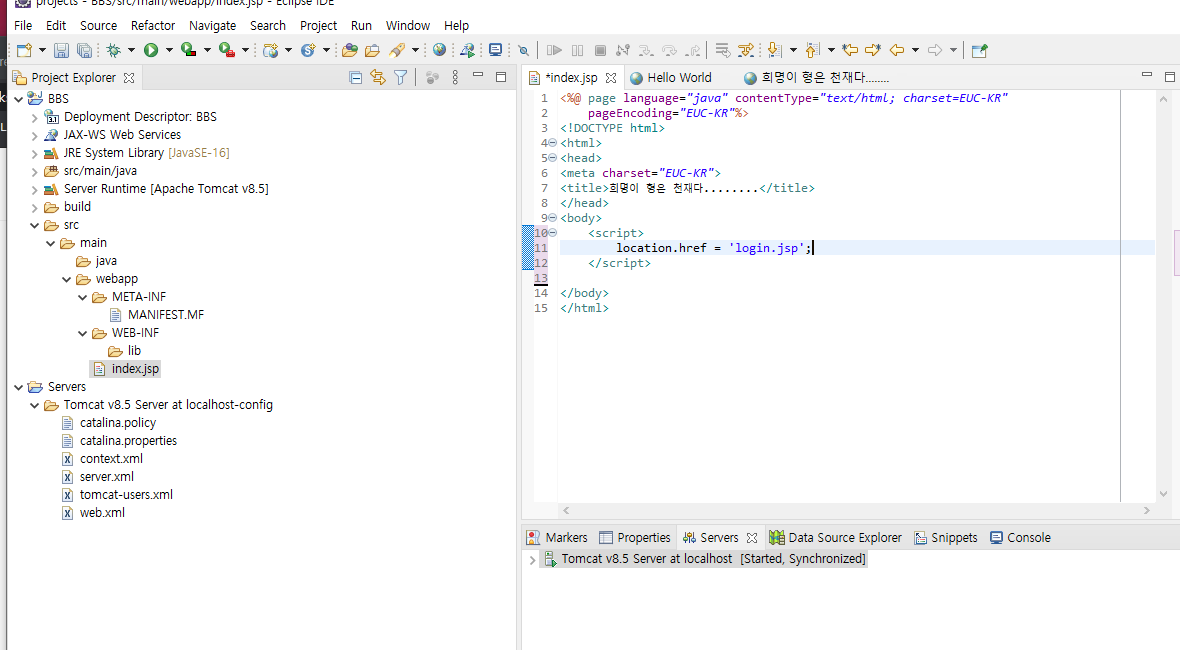
Task: Save the current file using the floppy icon
Action: pyautogui.click(x=62, y=50)
